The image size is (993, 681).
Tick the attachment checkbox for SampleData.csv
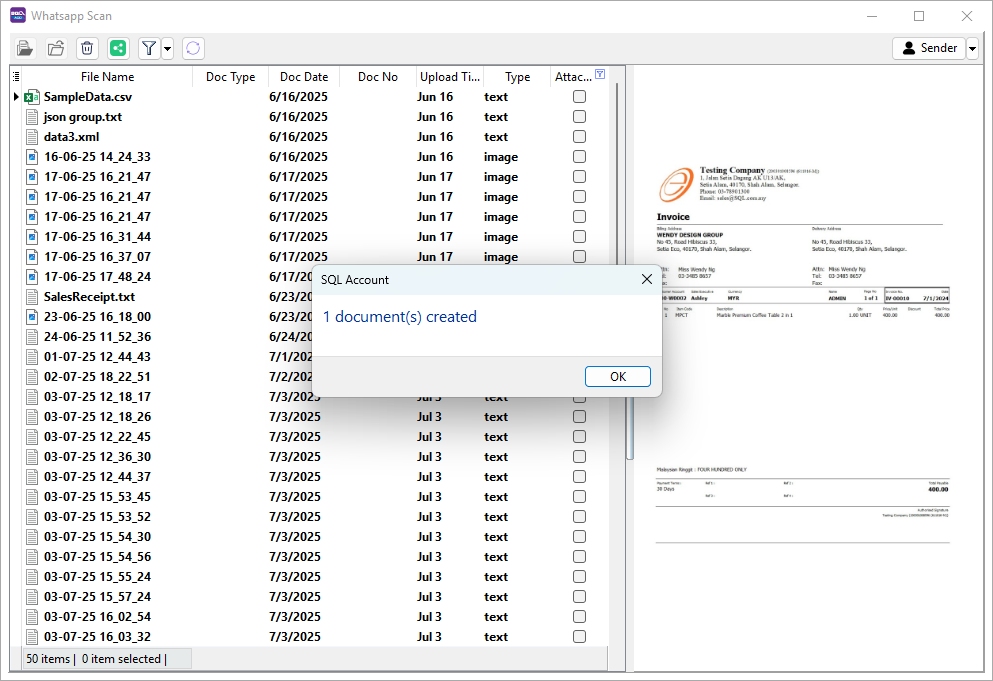tap(579, 97)
